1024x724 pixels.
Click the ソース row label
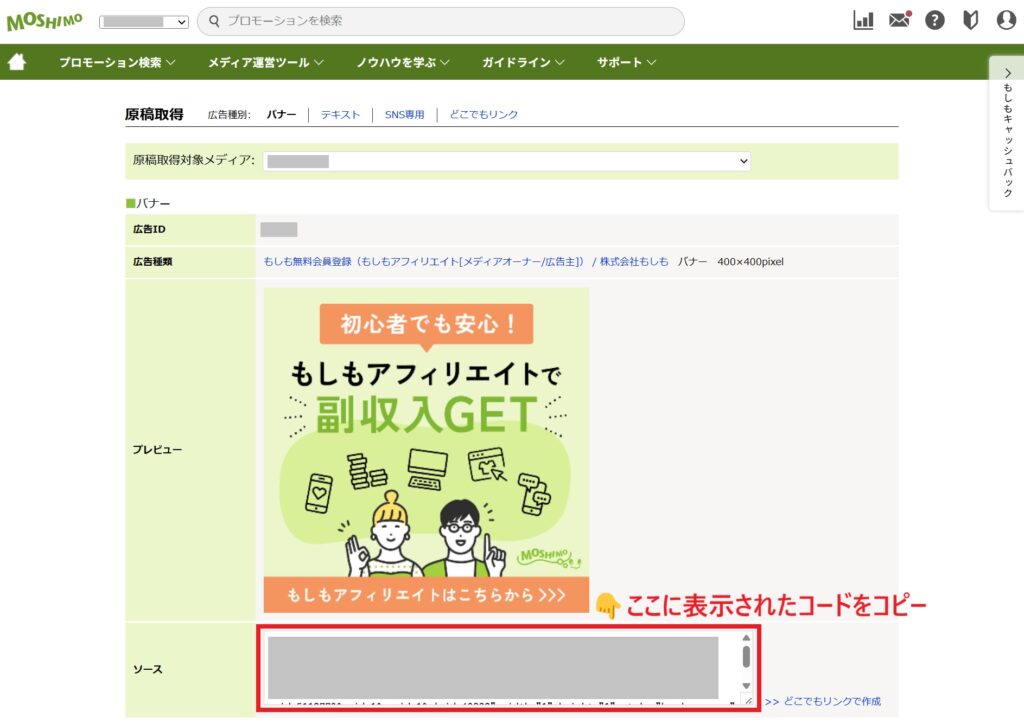pos(148,669)
